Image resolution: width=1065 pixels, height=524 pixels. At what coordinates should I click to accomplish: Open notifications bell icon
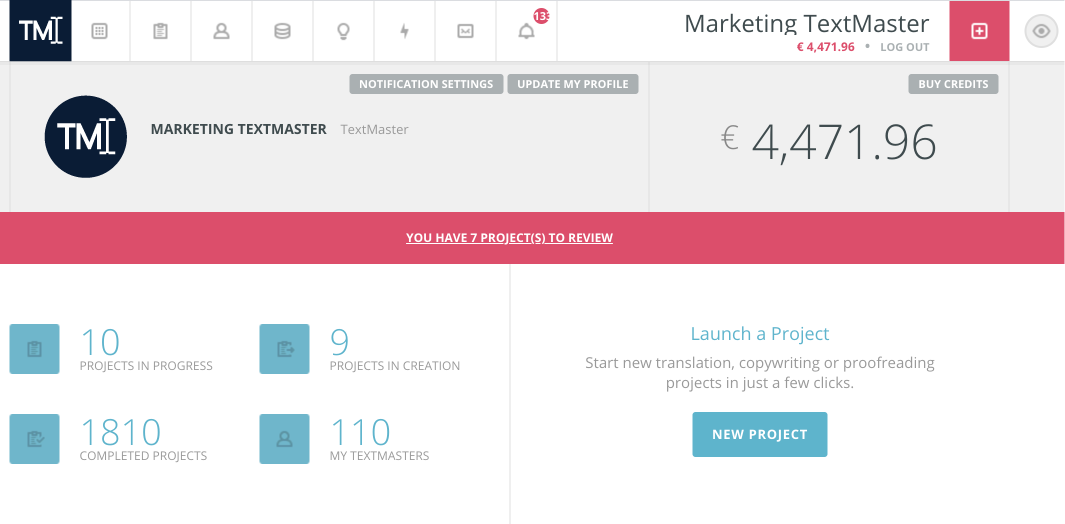coord(526,31)
